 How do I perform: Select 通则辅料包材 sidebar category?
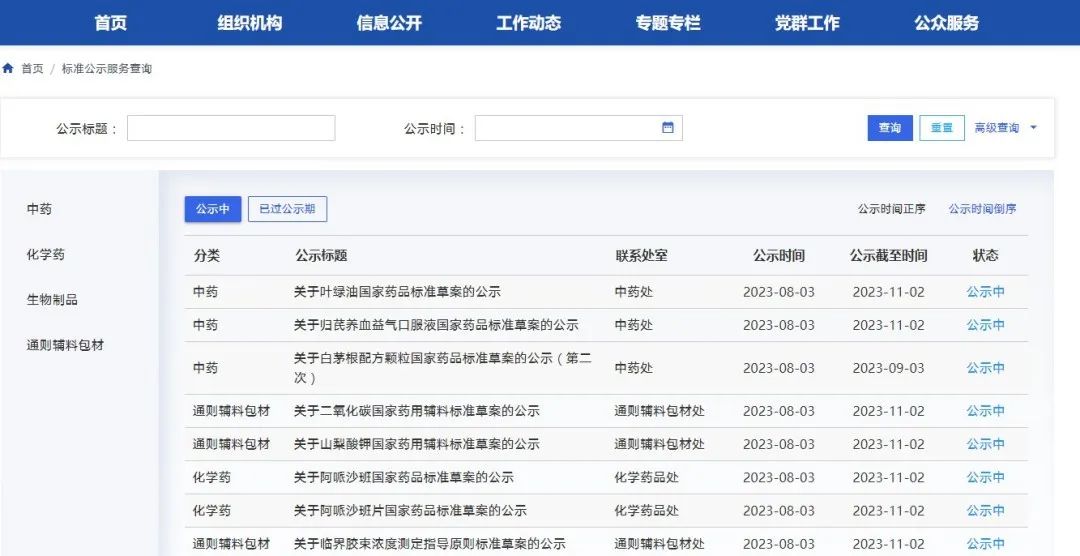click(x=65, y=345)
